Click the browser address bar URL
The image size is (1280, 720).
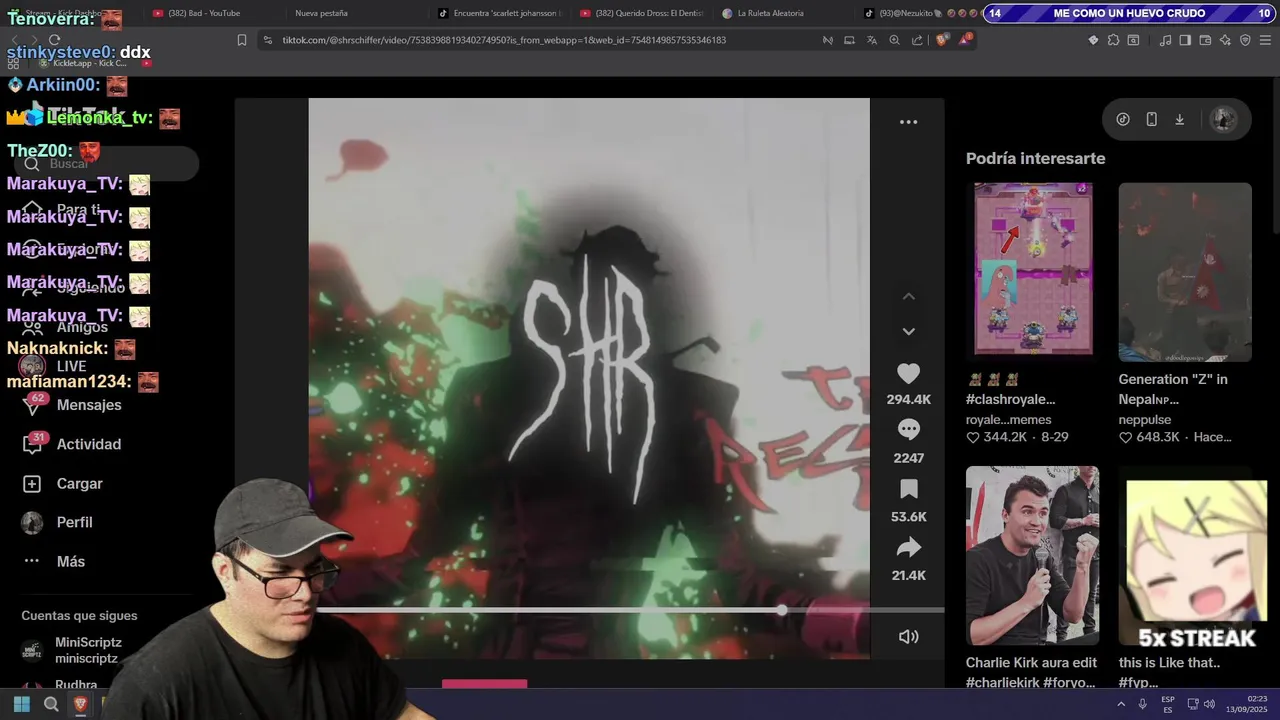504,40
